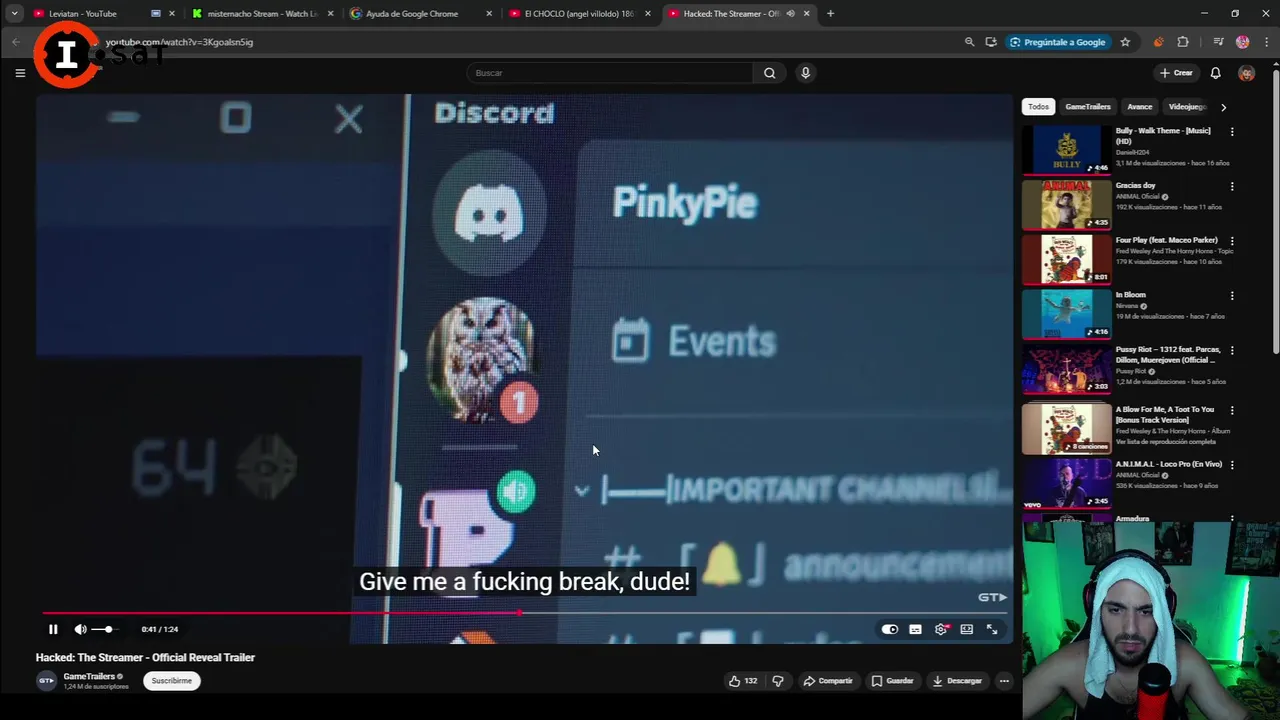Show more filter chips with the arrow
The height and width of the screenshot is (720, 1280).
[1223, 106]
